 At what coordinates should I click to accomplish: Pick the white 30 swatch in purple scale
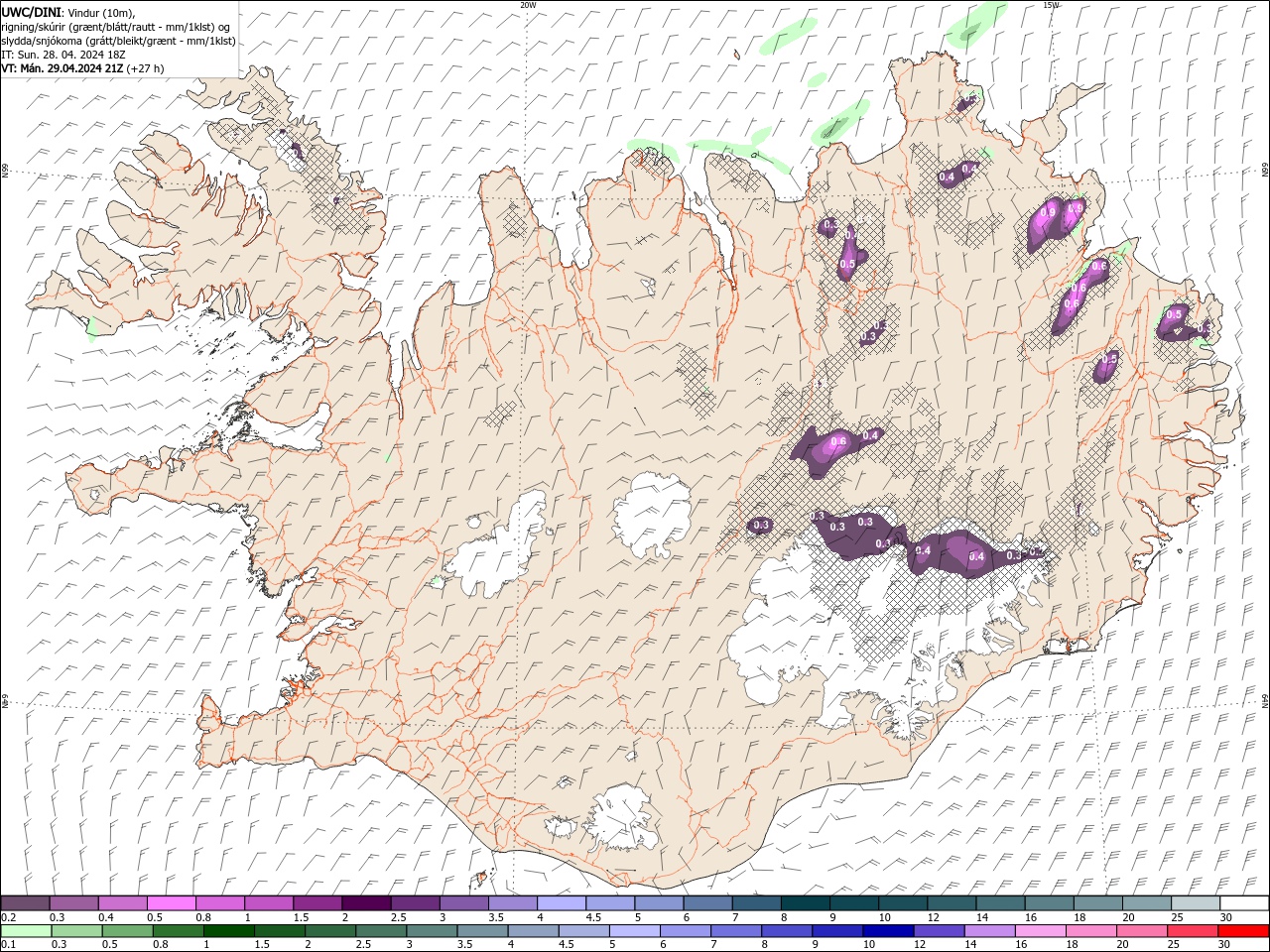(1244, 902)
